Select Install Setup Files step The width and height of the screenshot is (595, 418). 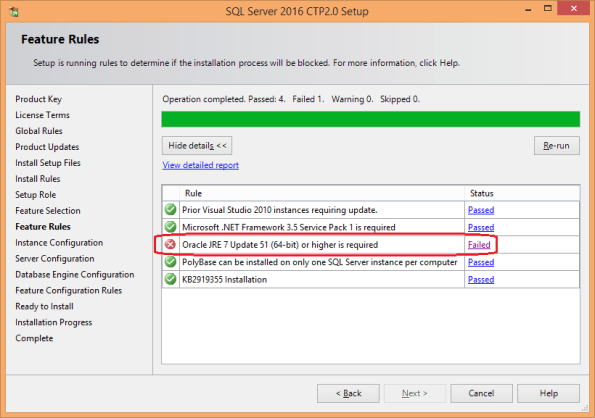[x=48, y=163]
